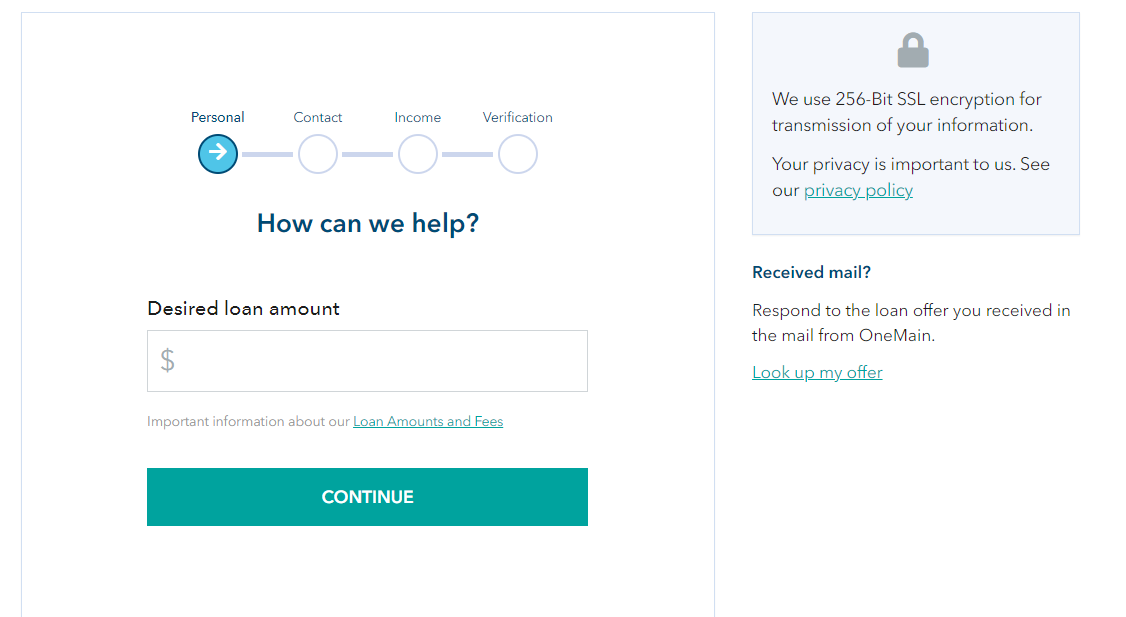
Task: Follow the Look up my offer link
Action: coord(817,372)
